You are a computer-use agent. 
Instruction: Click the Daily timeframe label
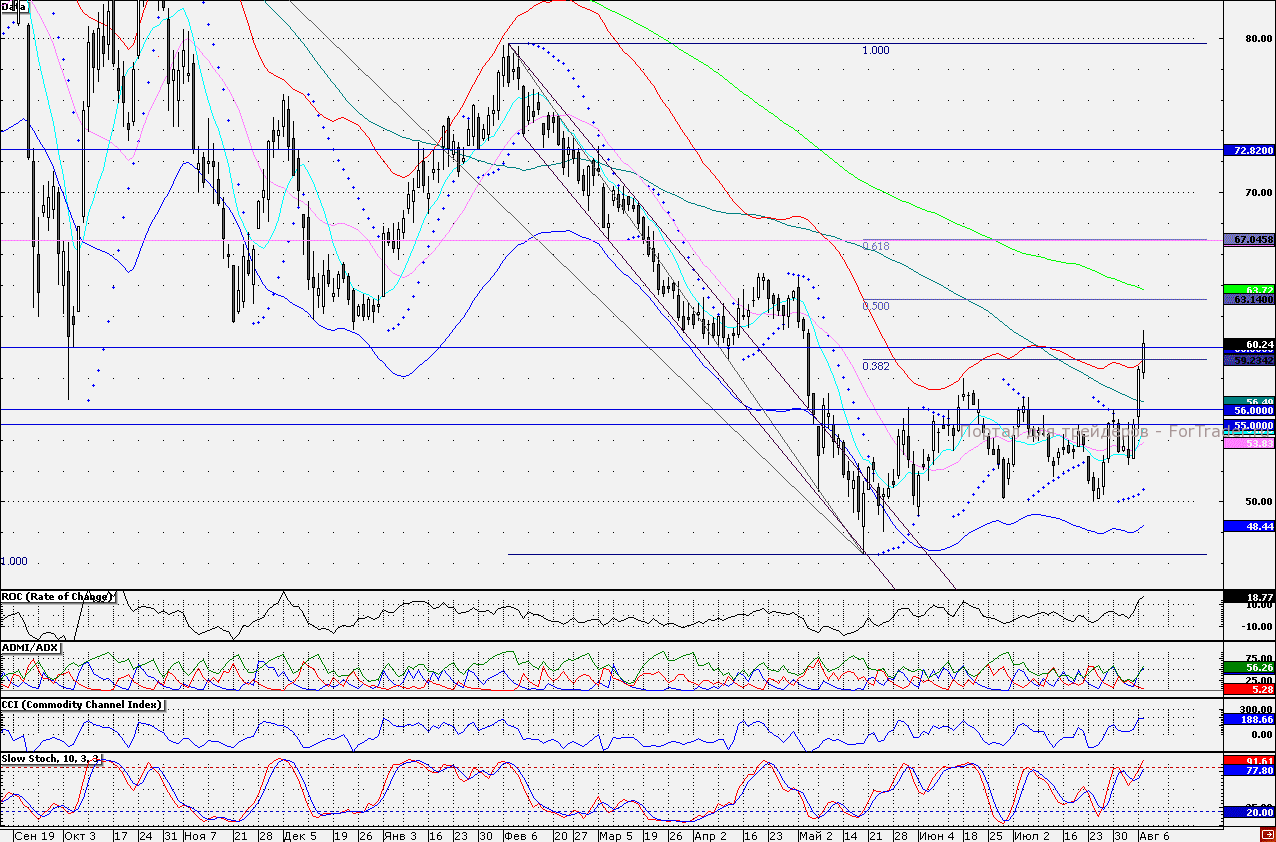tap(15, 7)
